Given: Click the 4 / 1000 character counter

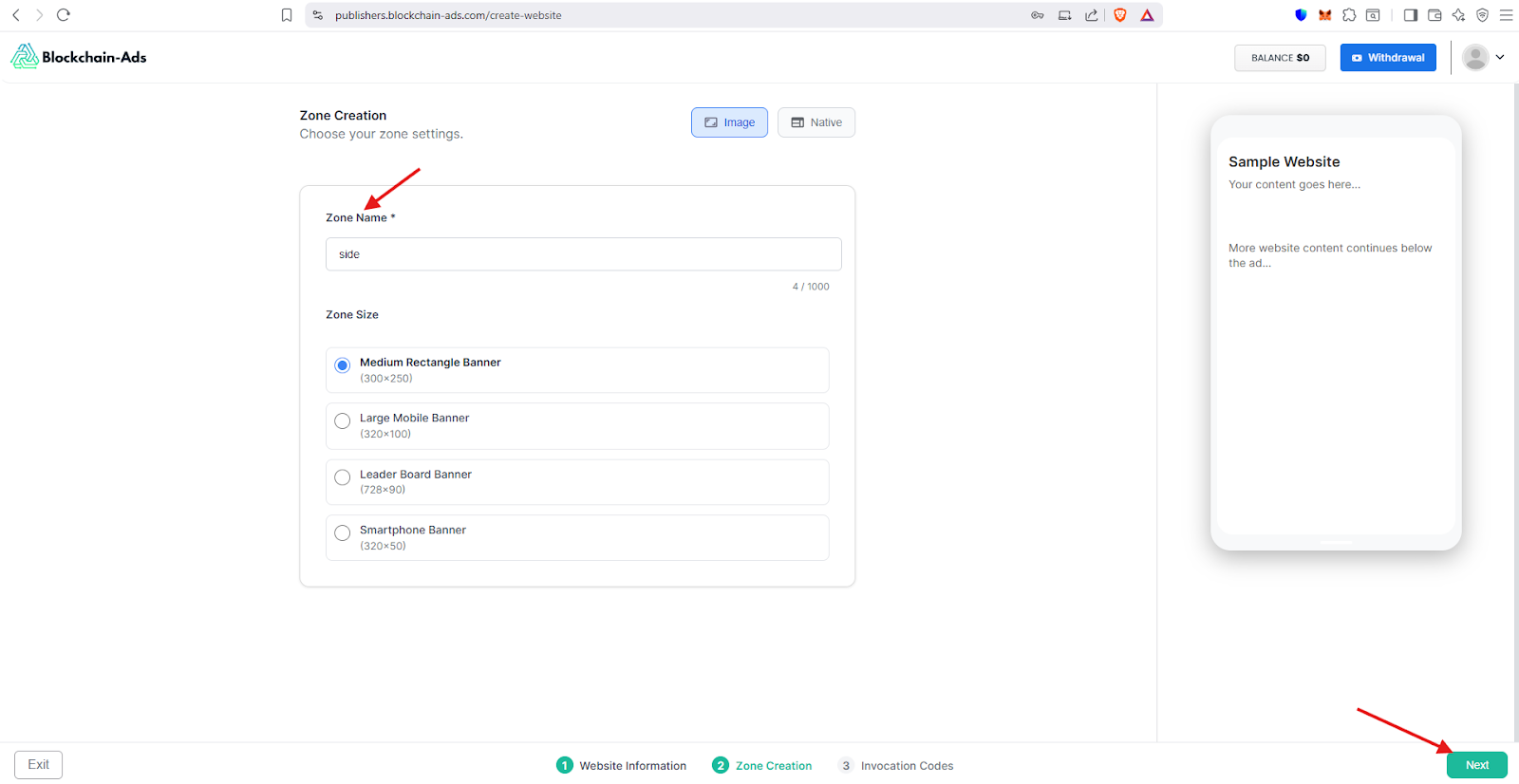Looking at the screenshot, I should click(x=811, y=287).
